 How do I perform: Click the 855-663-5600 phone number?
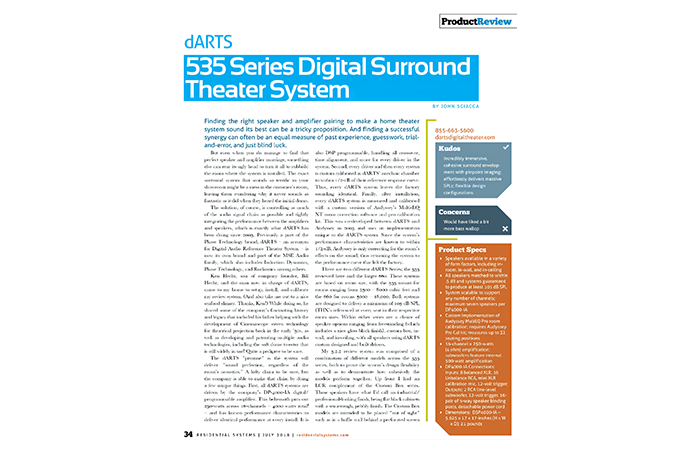point(466,131)
